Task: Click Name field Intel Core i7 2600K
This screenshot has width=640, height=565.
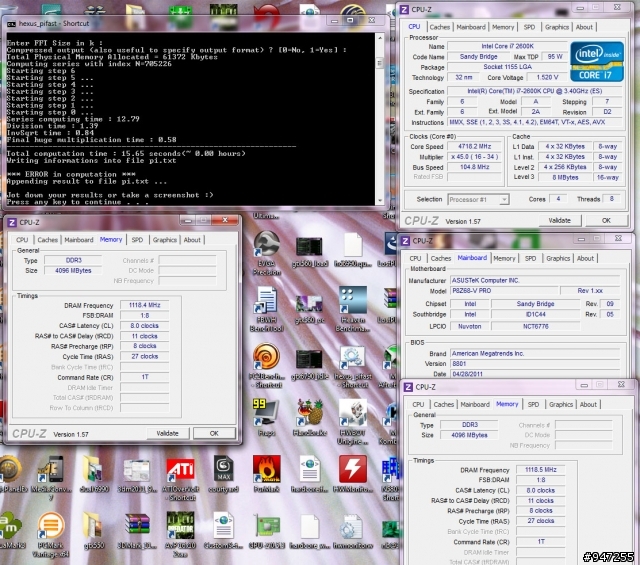Action: coord(507,47)
